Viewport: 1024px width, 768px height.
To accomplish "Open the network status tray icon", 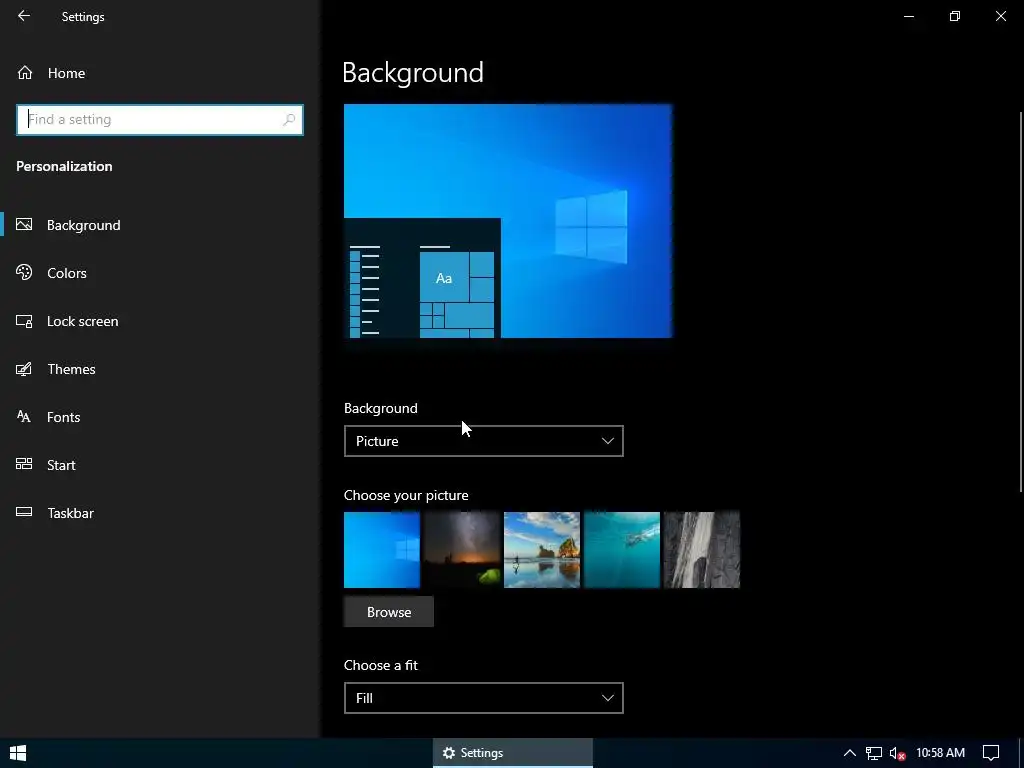I will click(x=874, y=754).
